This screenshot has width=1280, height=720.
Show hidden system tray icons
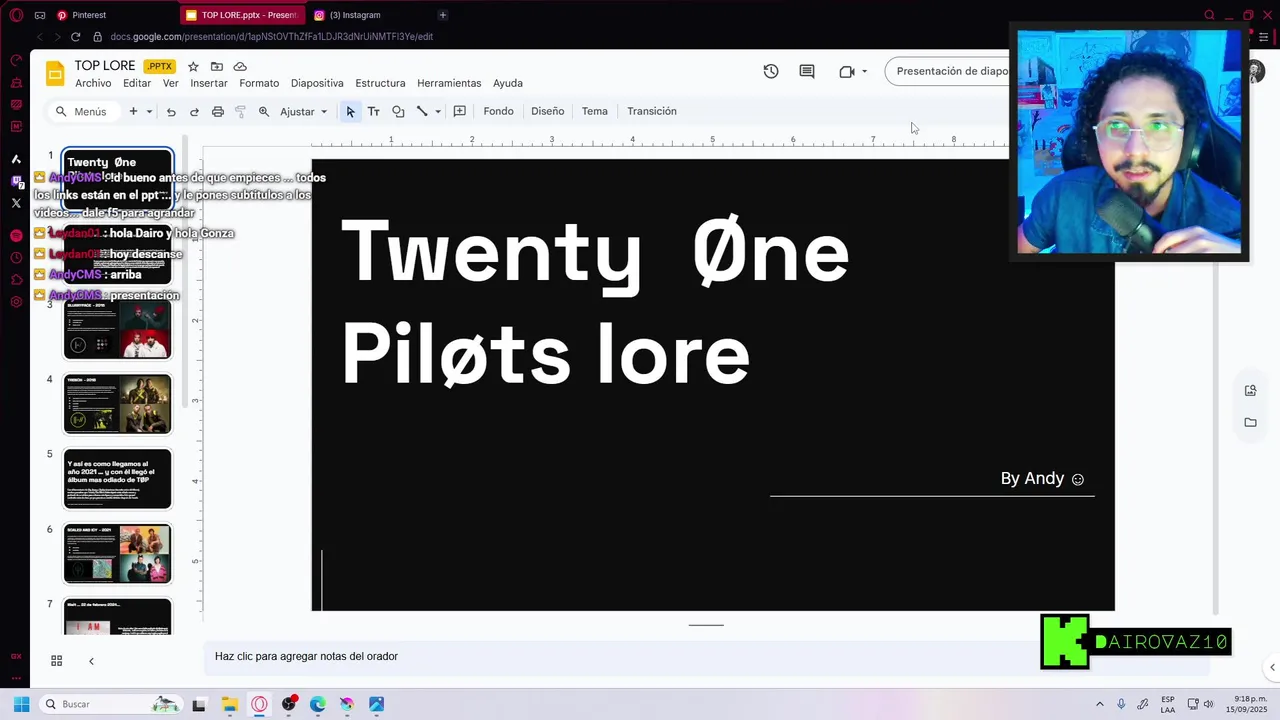pos(1100,704)
